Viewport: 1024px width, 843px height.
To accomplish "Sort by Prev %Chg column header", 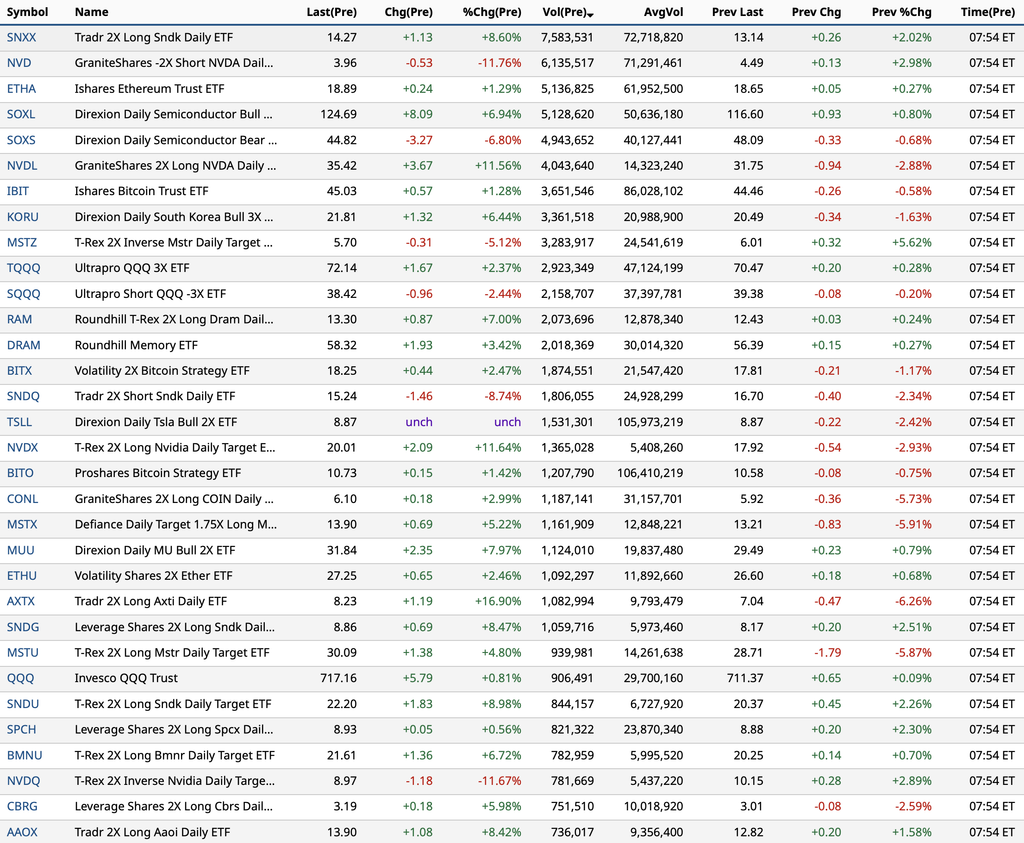I will pos(901,12).
